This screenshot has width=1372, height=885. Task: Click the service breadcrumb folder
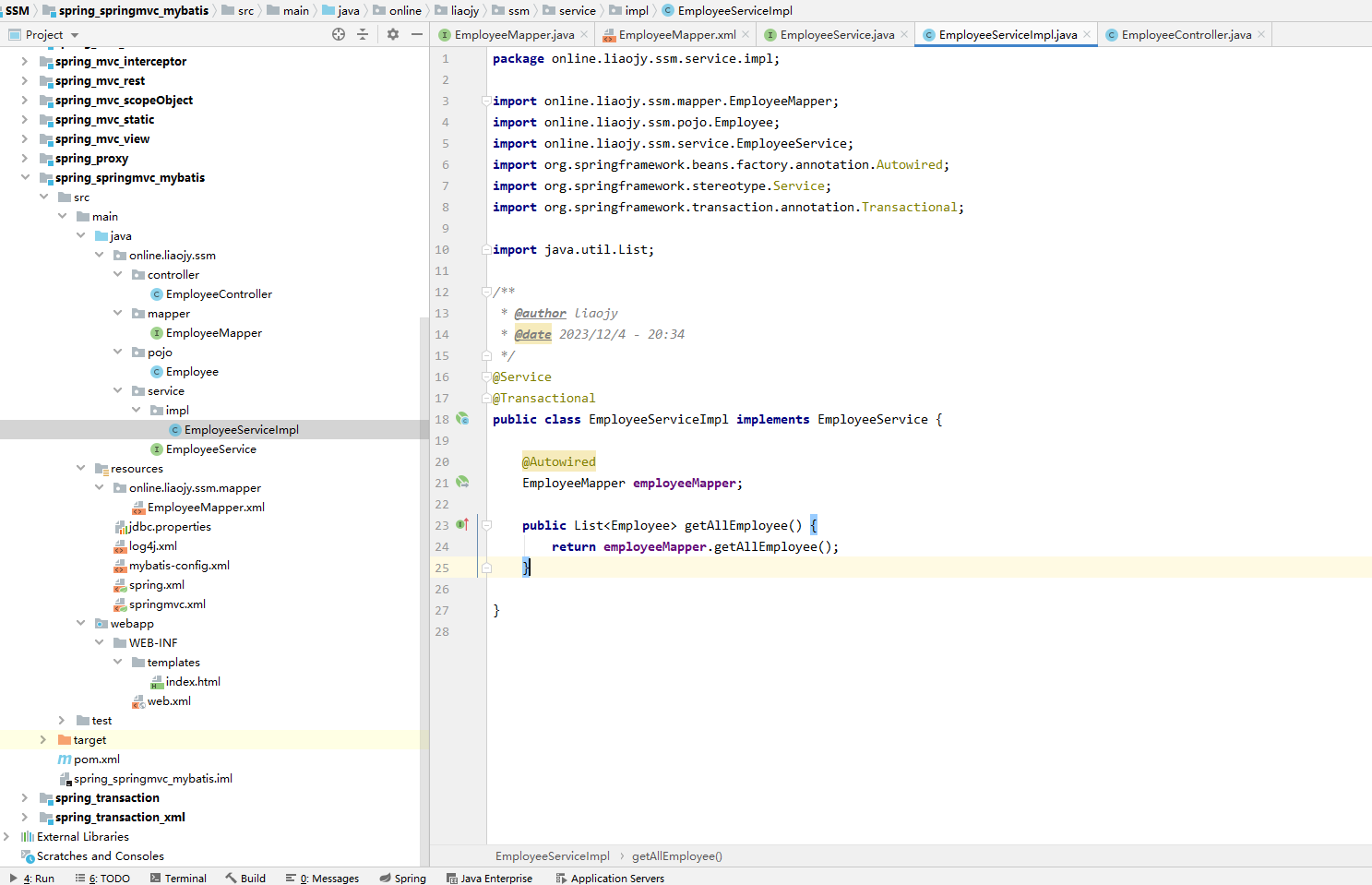coord(577,10)
